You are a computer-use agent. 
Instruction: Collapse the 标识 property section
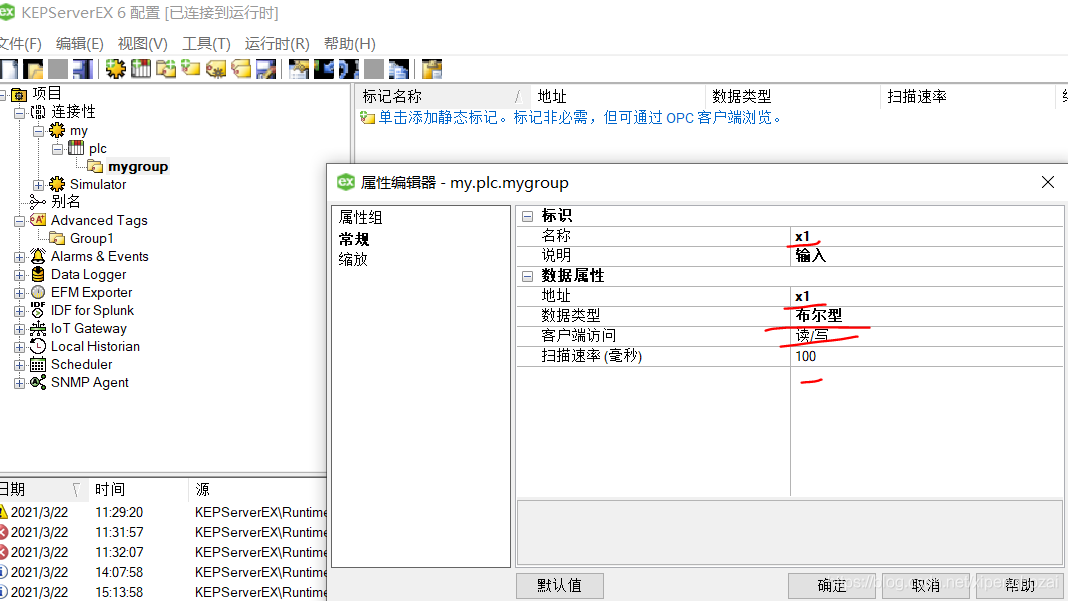tap(527, 217)
